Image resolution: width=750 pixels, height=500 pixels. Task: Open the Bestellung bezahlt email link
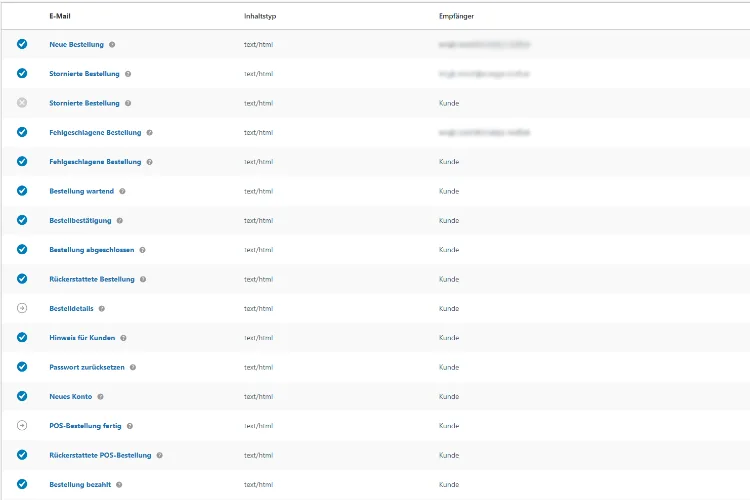tap(80, 485)
